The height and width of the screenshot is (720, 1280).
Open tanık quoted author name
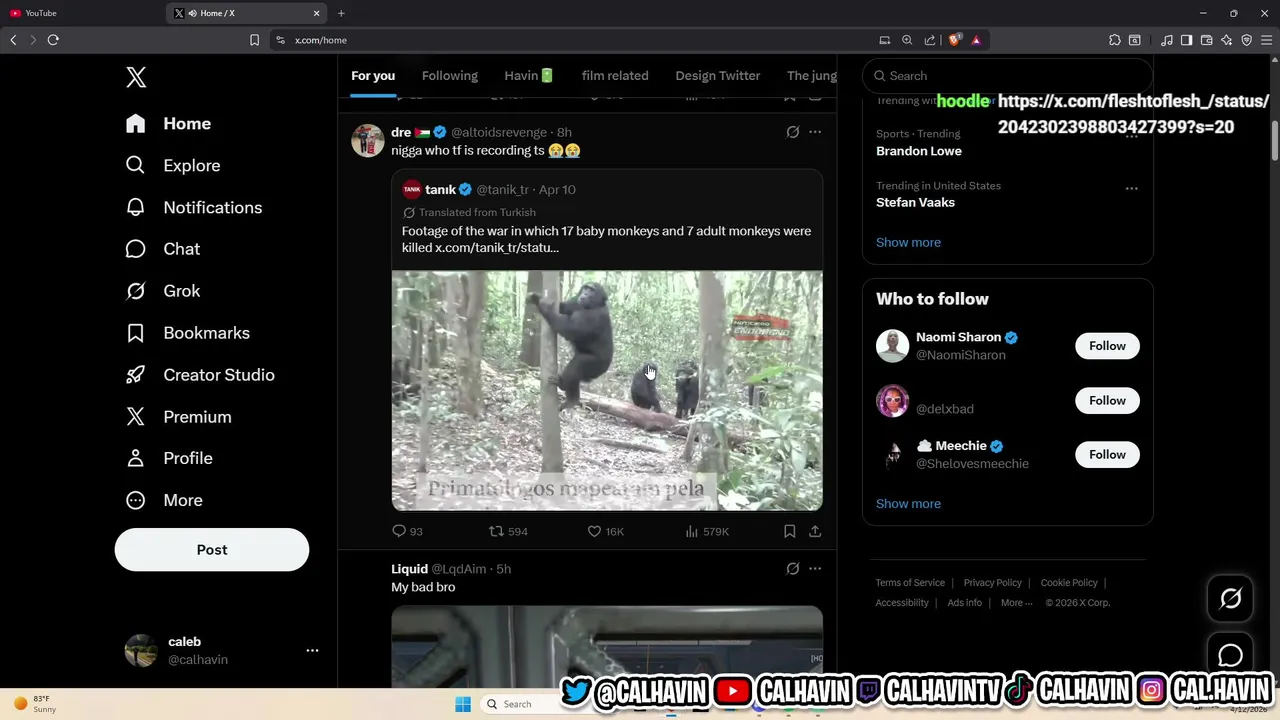[x=440, y=190]
